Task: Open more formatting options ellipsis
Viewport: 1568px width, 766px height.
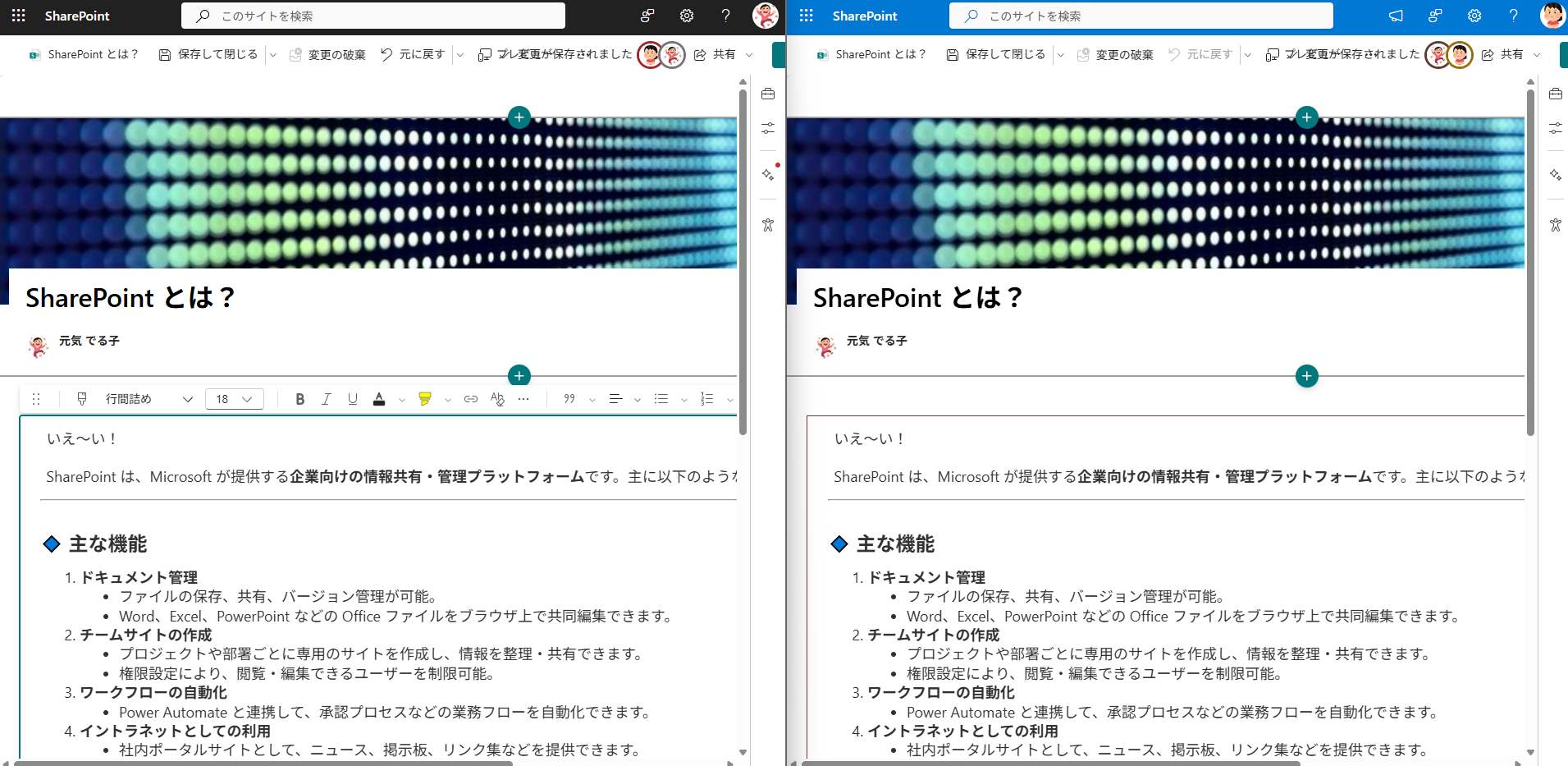Action: (523, 399)
